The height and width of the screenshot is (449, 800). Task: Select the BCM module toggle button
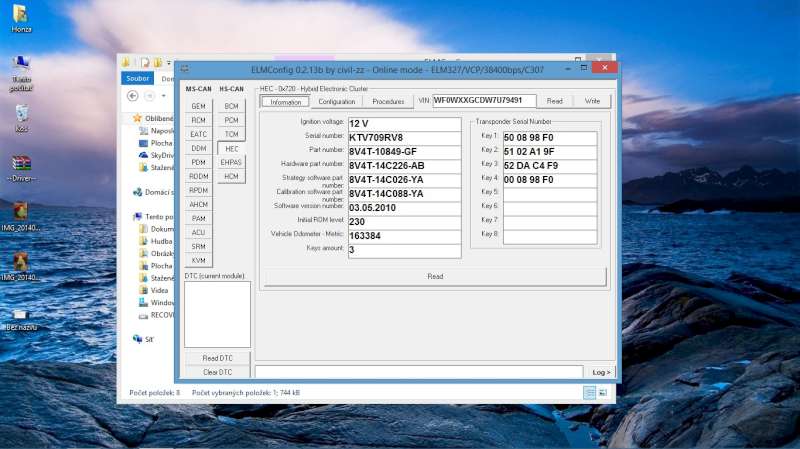[x=231, y=106]
